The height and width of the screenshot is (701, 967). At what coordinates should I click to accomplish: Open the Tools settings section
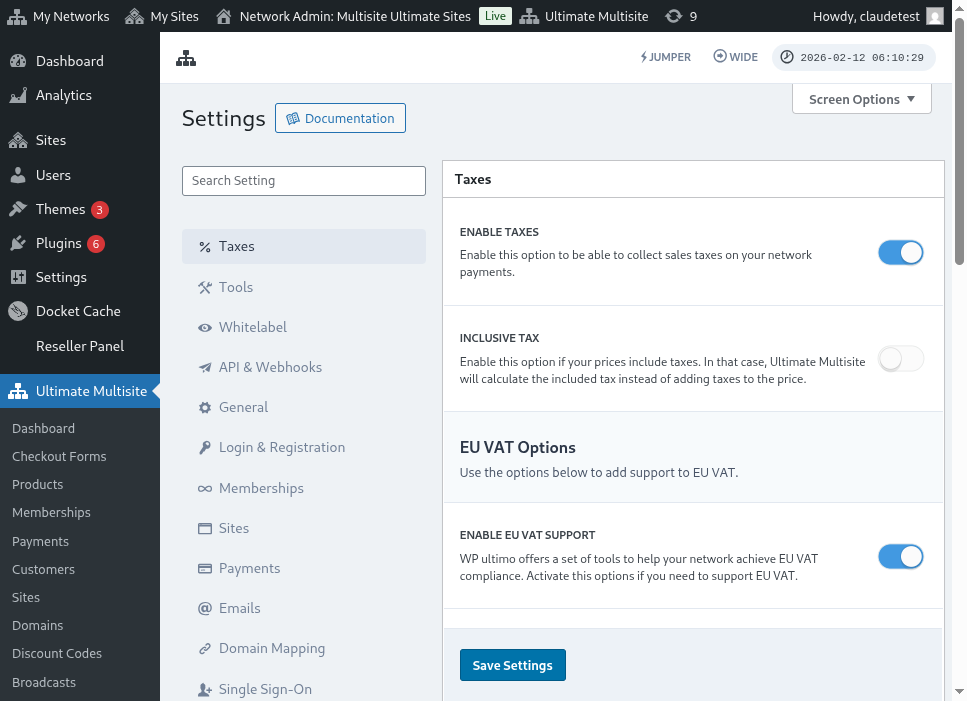click(x=303, y=287)
